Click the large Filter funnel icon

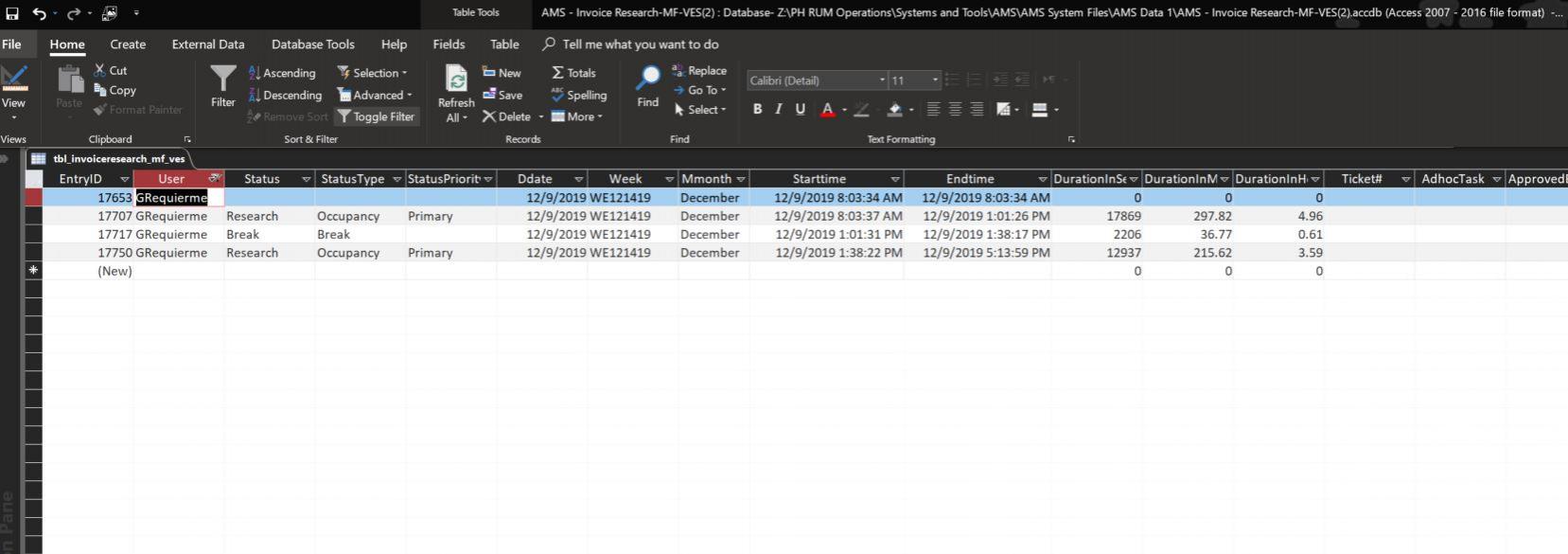click(223, 86)
